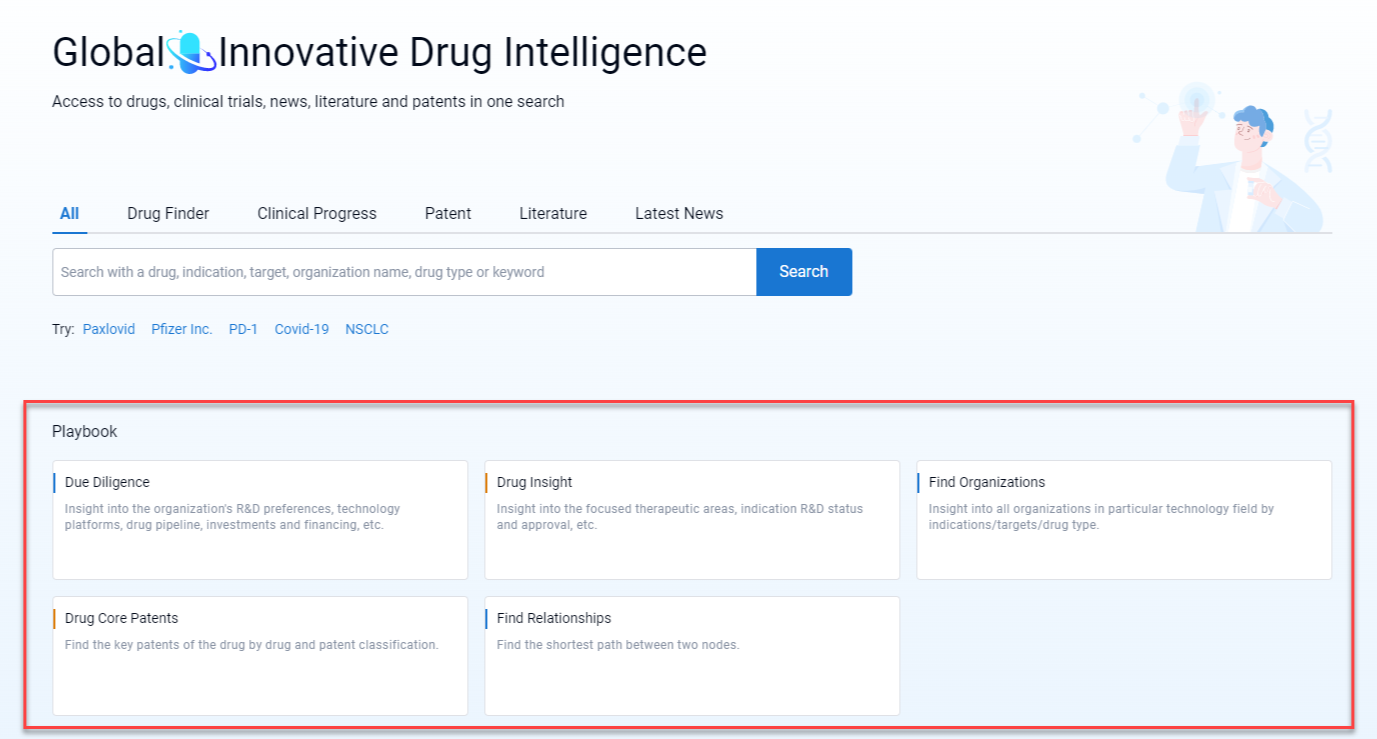Open the Find Organizations playbook card
This screenshot has width=1377, height=739.
click(x=1124, y=520)
